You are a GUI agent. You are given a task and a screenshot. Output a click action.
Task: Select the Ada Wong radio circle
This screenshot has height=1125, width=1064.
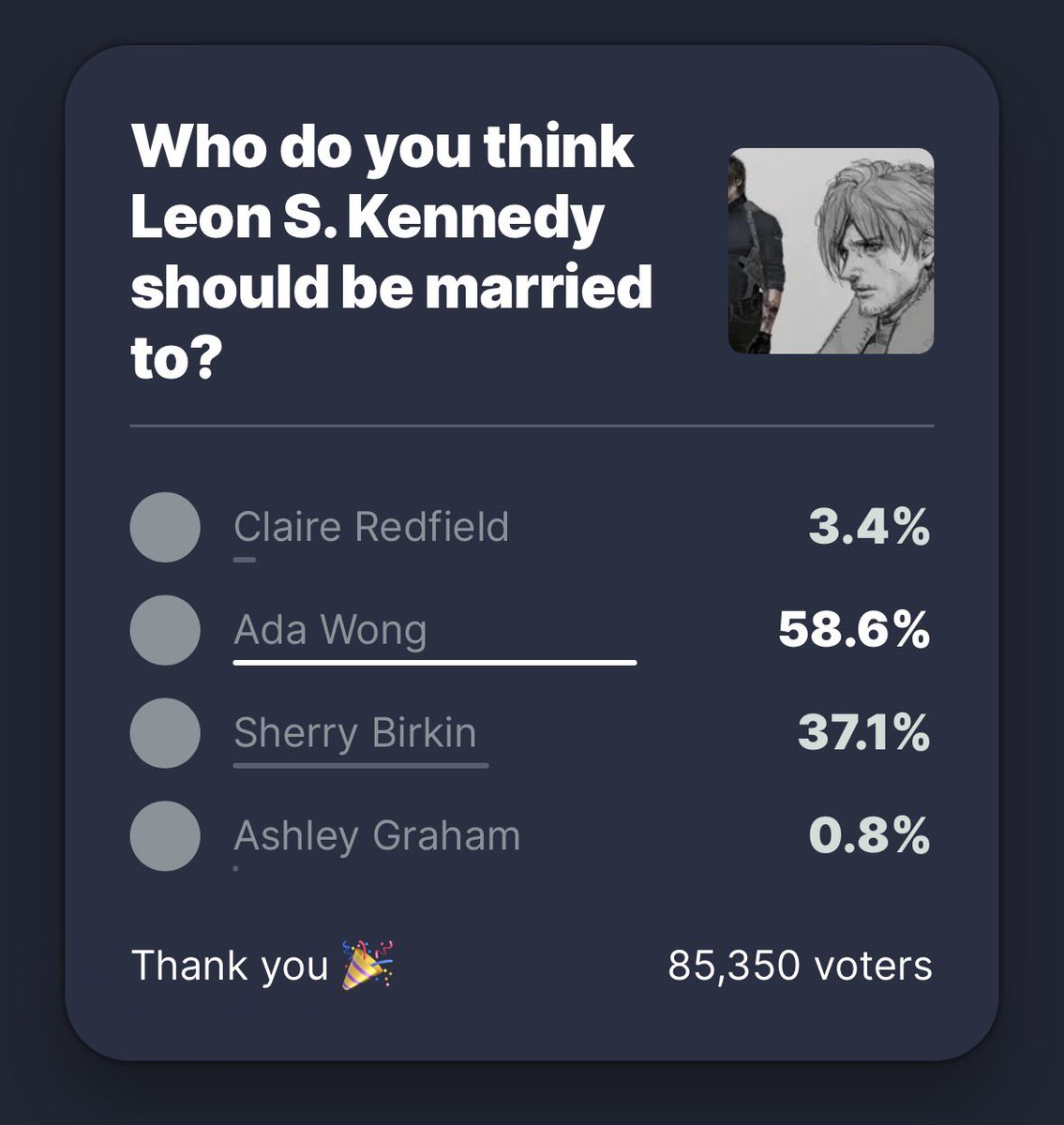pyautogui.click(x=165, y=630)
